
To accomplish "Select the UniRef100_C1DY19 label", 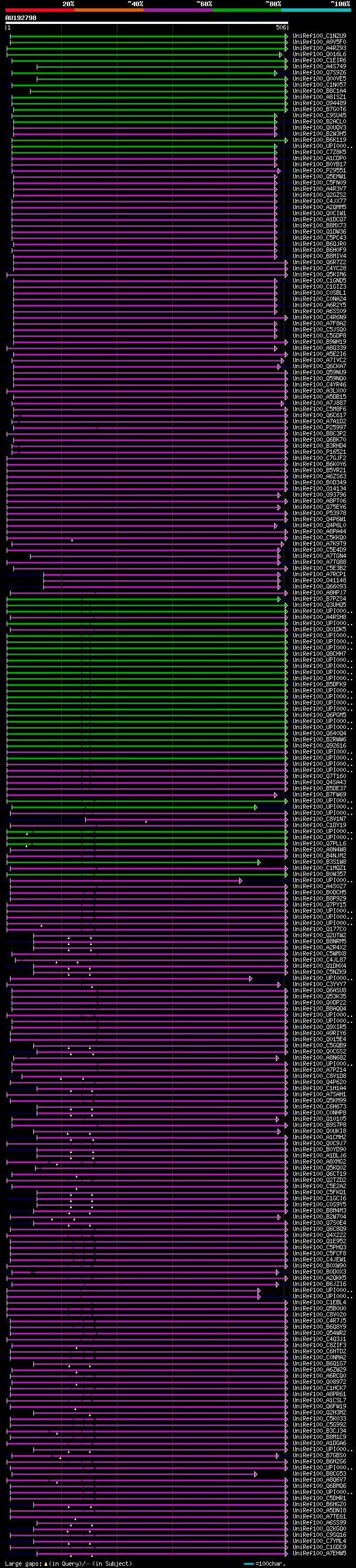I will pyautogui.click(x=319, y=825).
